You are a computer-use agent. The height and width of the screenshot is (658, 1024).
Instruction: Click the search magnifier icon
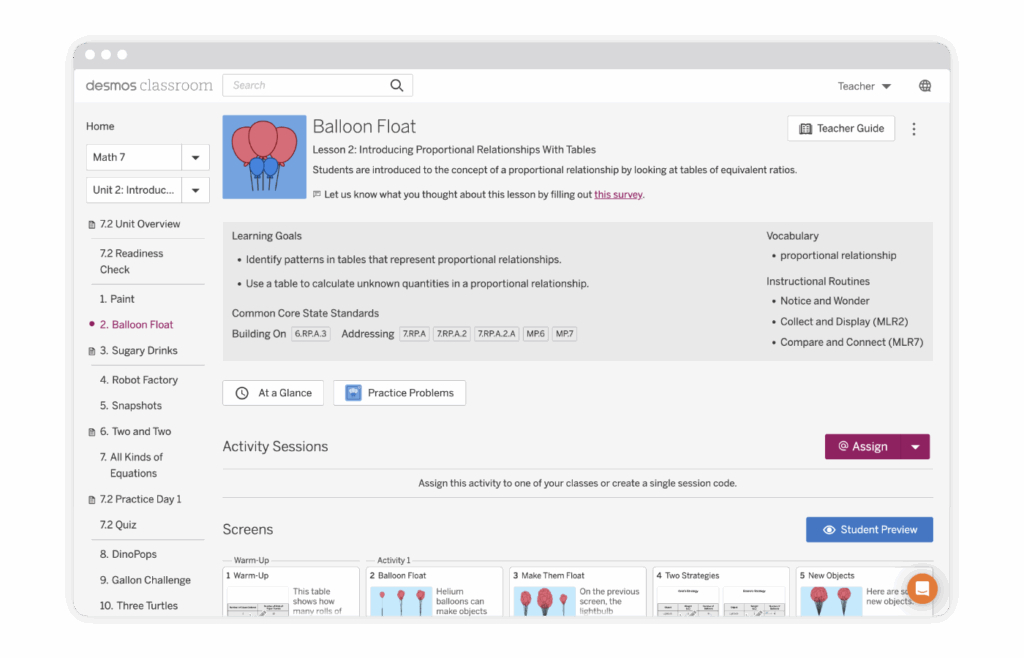[396, 85]
